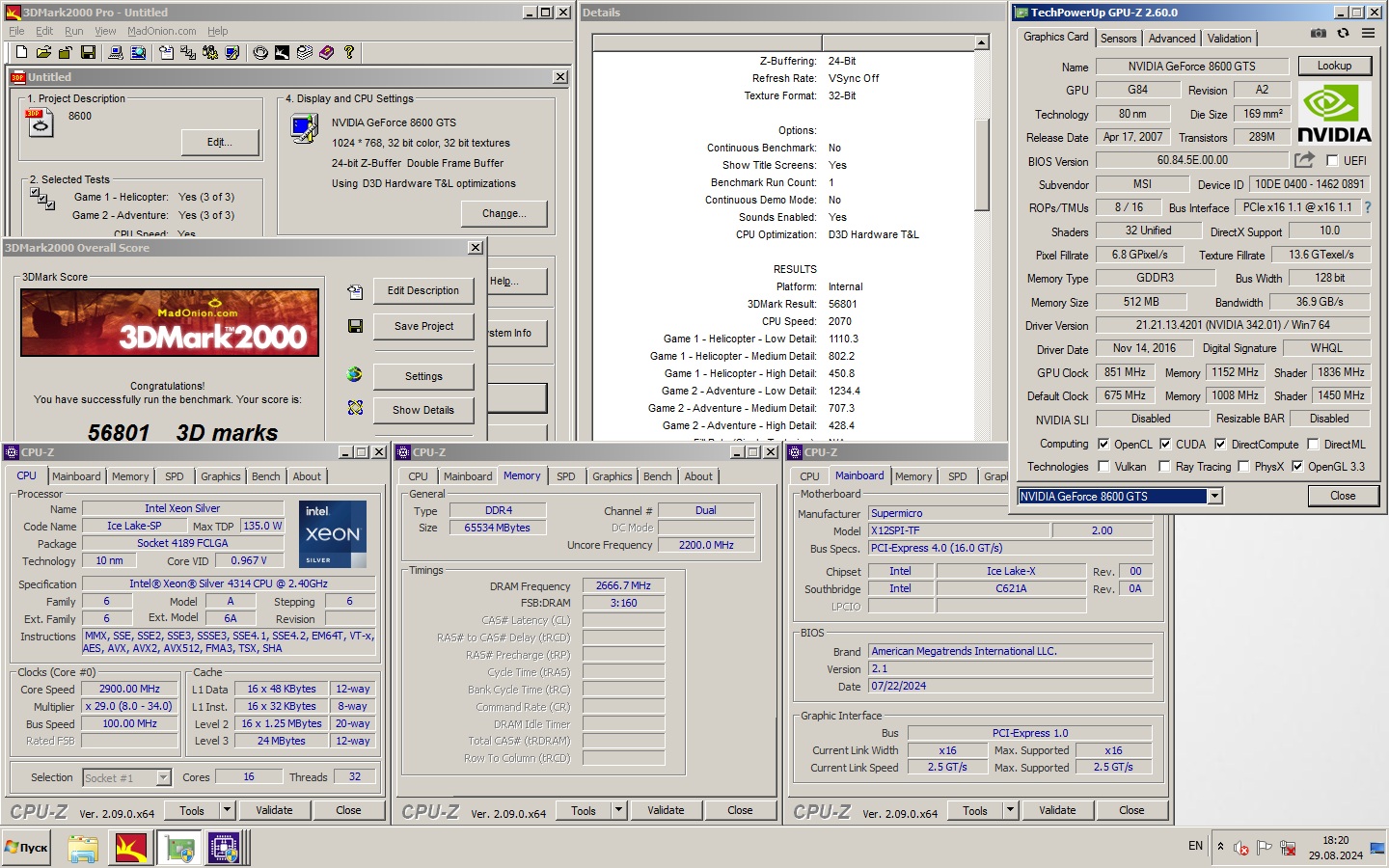Click the GPU-Z refresh icon
This screenshot has height=868, width=1389.
point(1343,34)
